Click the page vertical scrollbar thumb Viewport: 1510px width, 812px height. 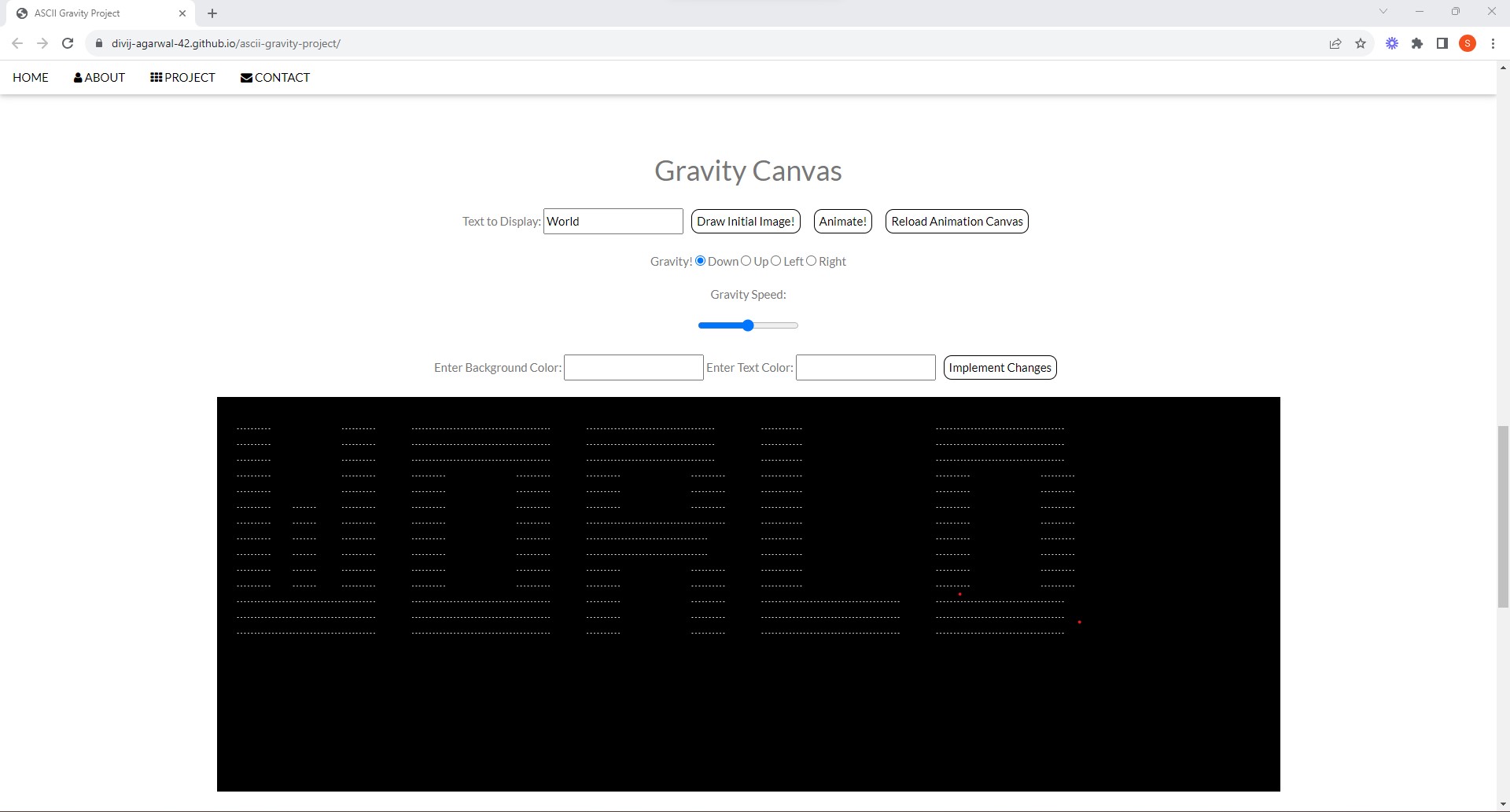click(1503, 516)
